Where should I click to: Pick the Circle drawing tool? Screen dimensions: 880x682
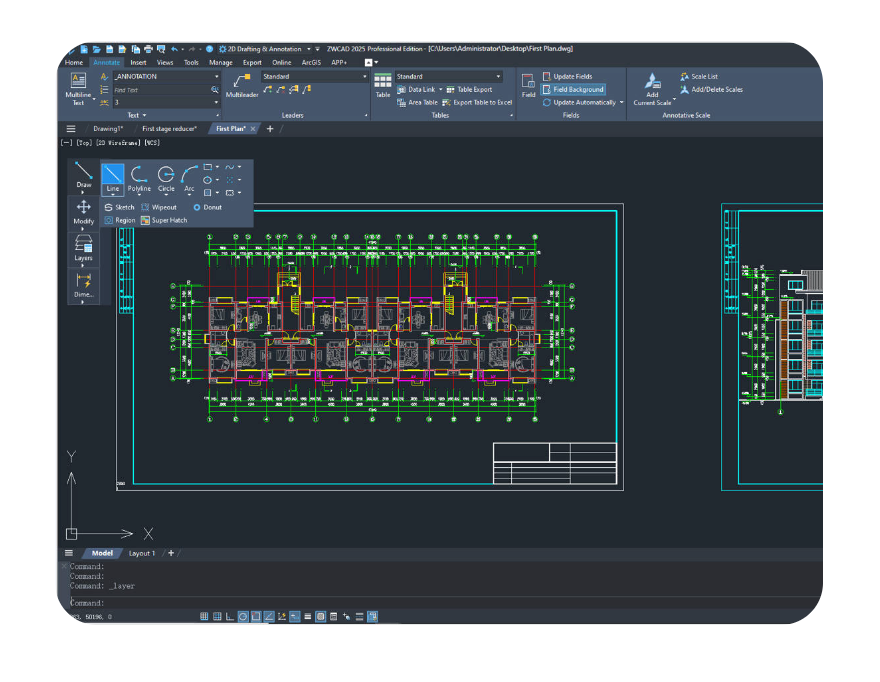166,179
